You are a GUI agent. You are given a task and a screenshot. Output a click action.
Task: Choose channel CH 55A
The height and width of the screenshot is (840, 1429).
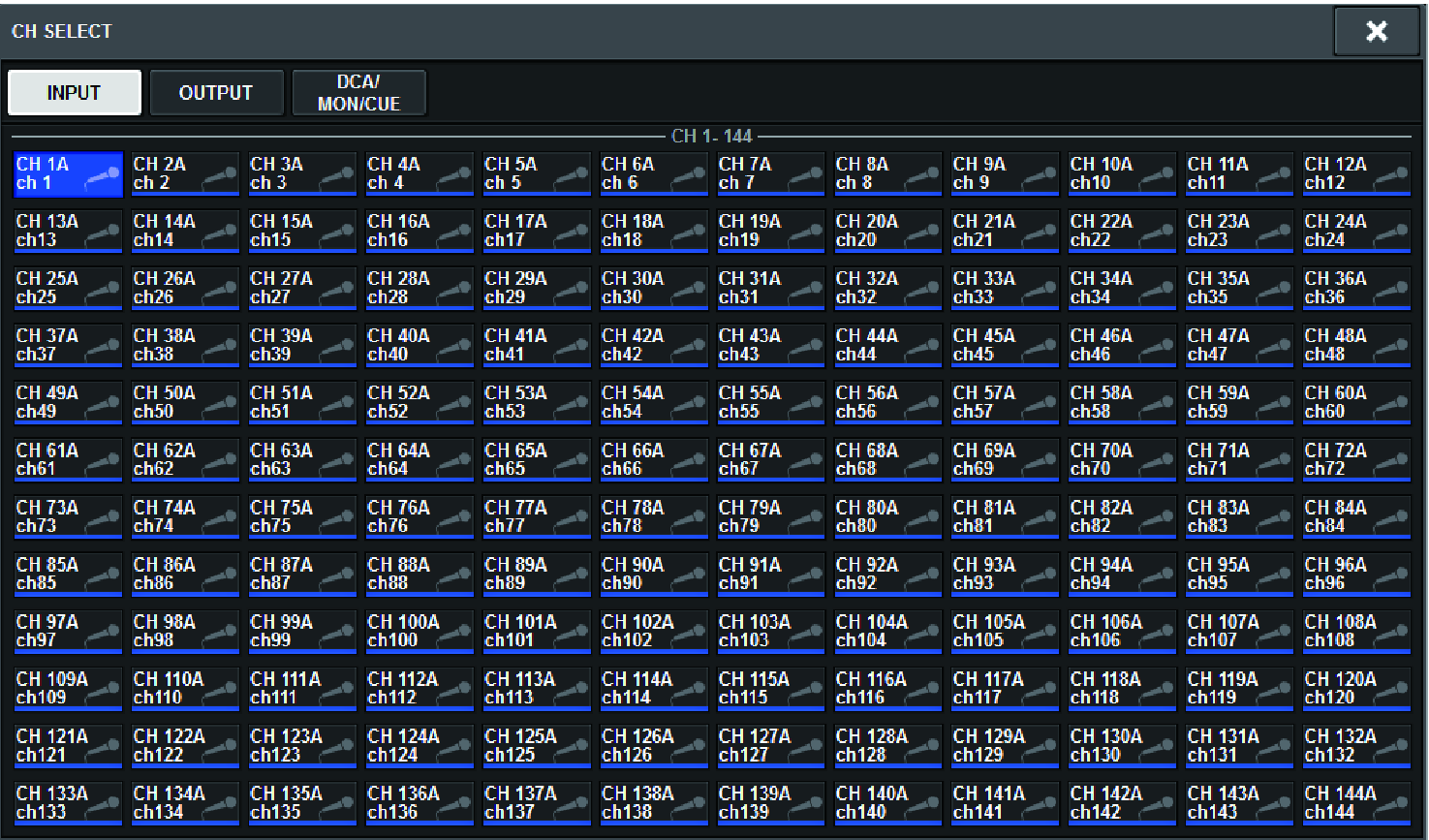(770, 402)
